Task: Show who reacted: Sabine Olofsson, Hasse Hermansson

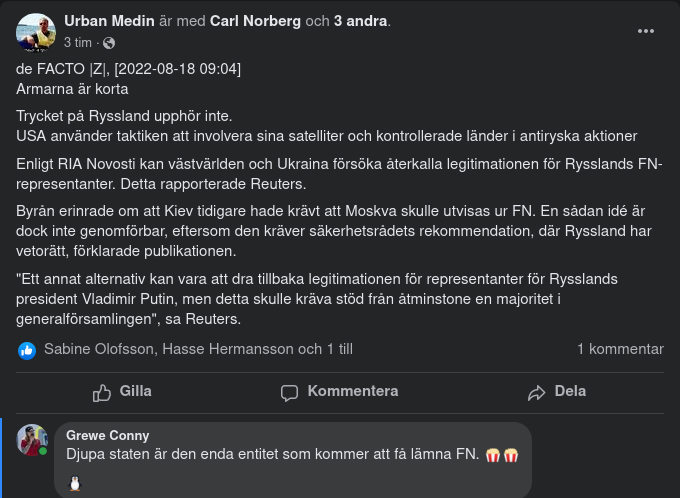Action: click(198, 349)
